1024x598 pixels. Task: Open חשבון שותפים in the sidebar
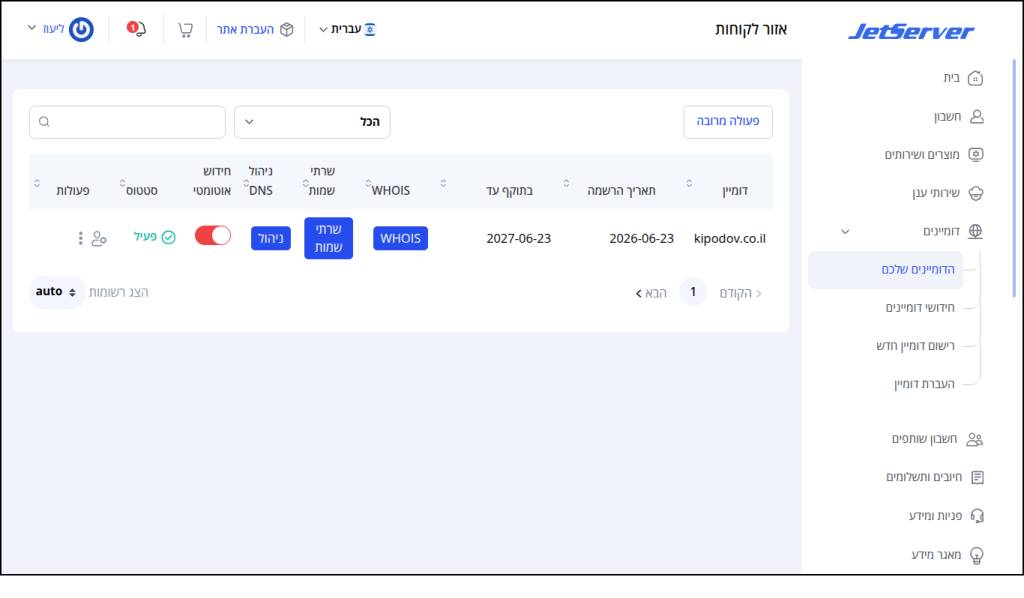tap(924, 439)
